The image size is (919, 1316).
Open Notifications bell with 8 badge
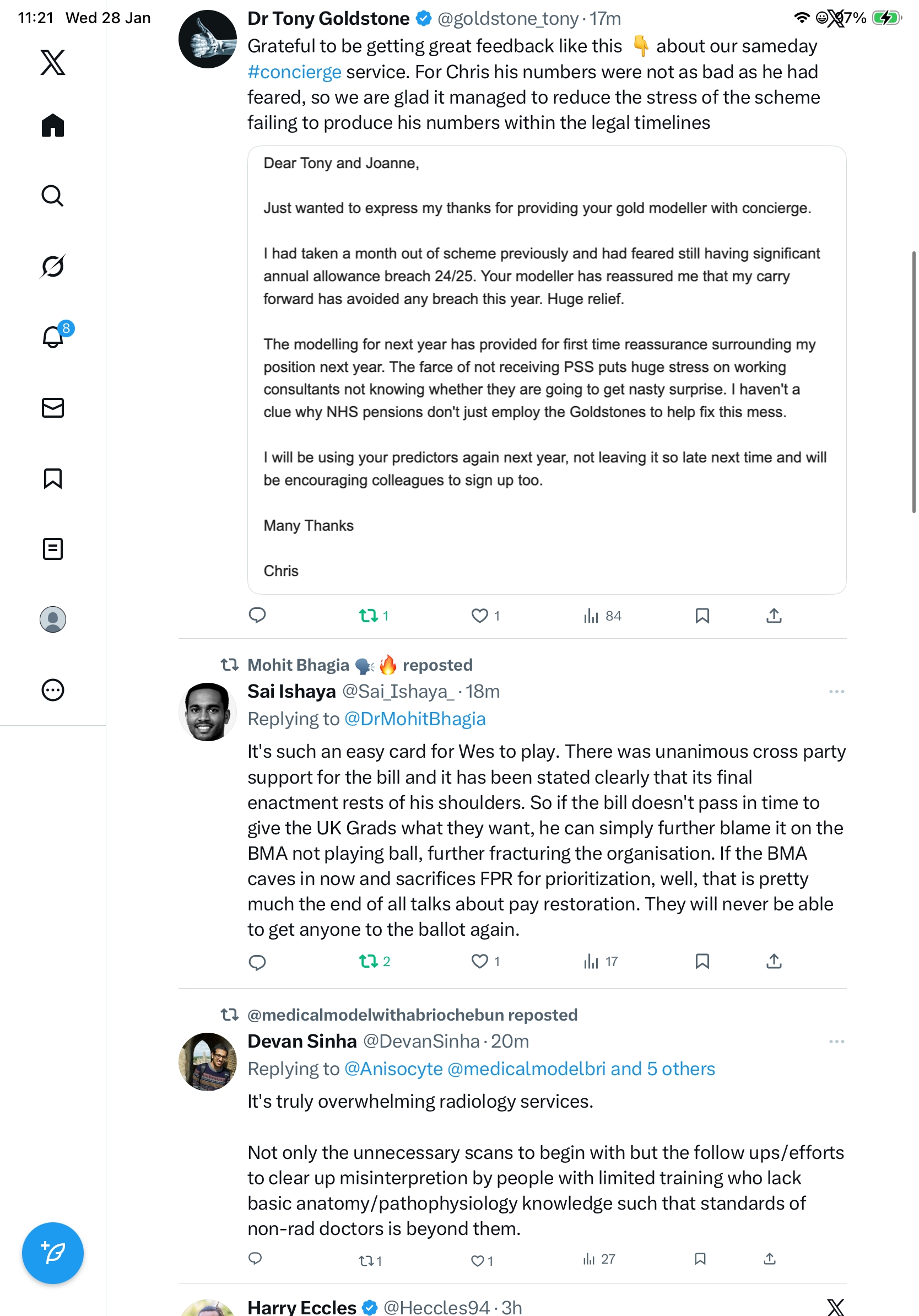(x=53, y=337)
